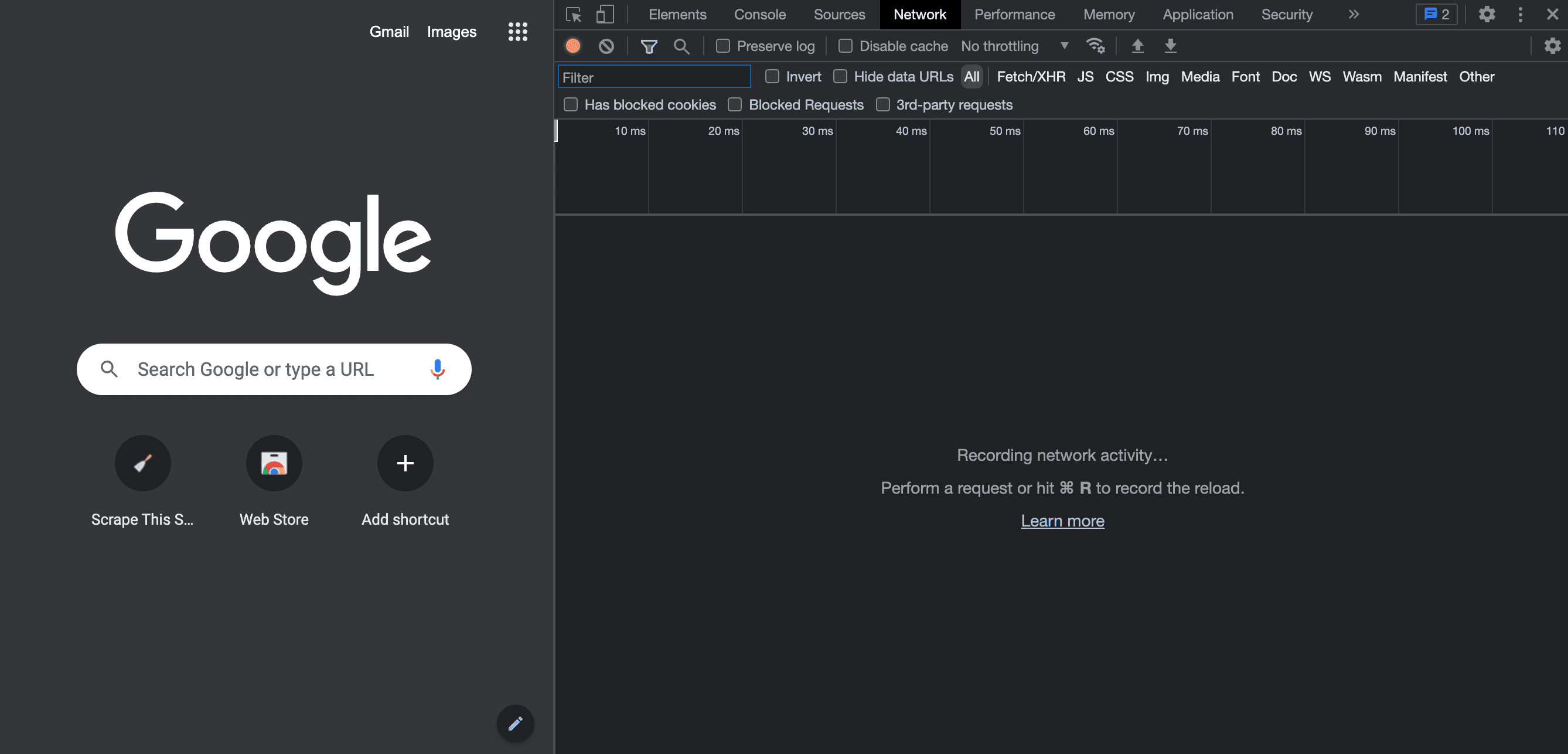Screen dimensions: 1568x754
Task: Toggle the device toolbar icon
Action: [x=605, y=15]
